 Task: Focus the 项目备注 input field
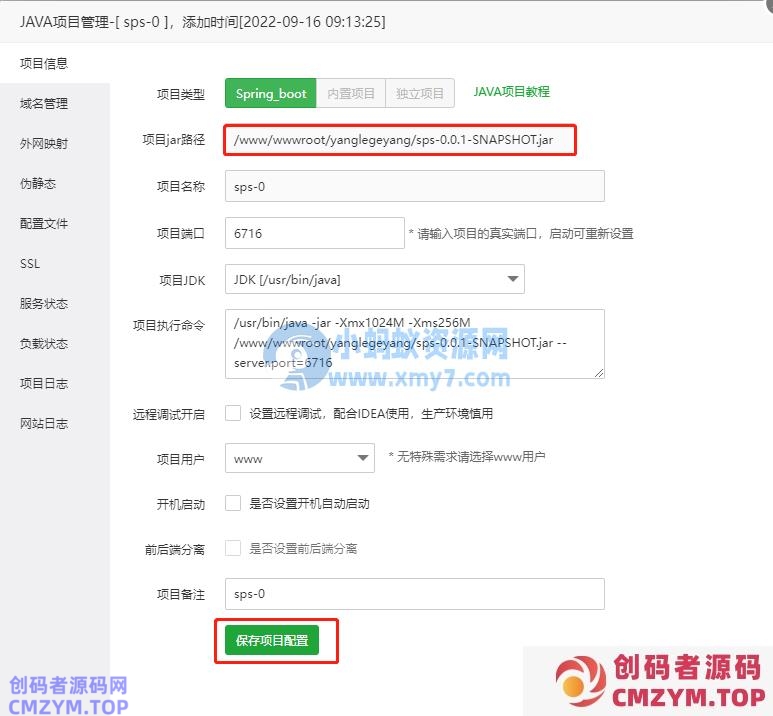(414, 593)
